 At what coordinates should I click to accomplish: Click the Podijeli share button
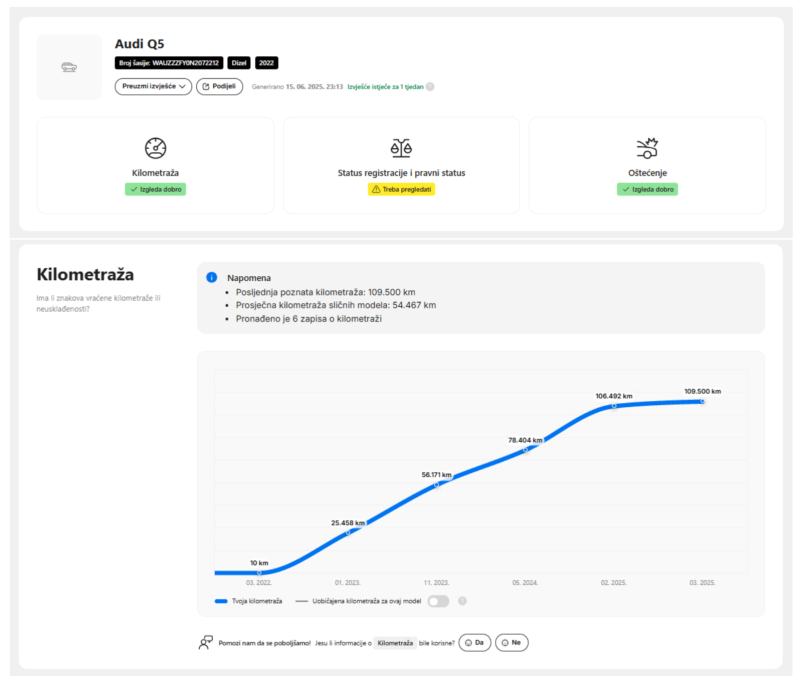click(219, 86)
